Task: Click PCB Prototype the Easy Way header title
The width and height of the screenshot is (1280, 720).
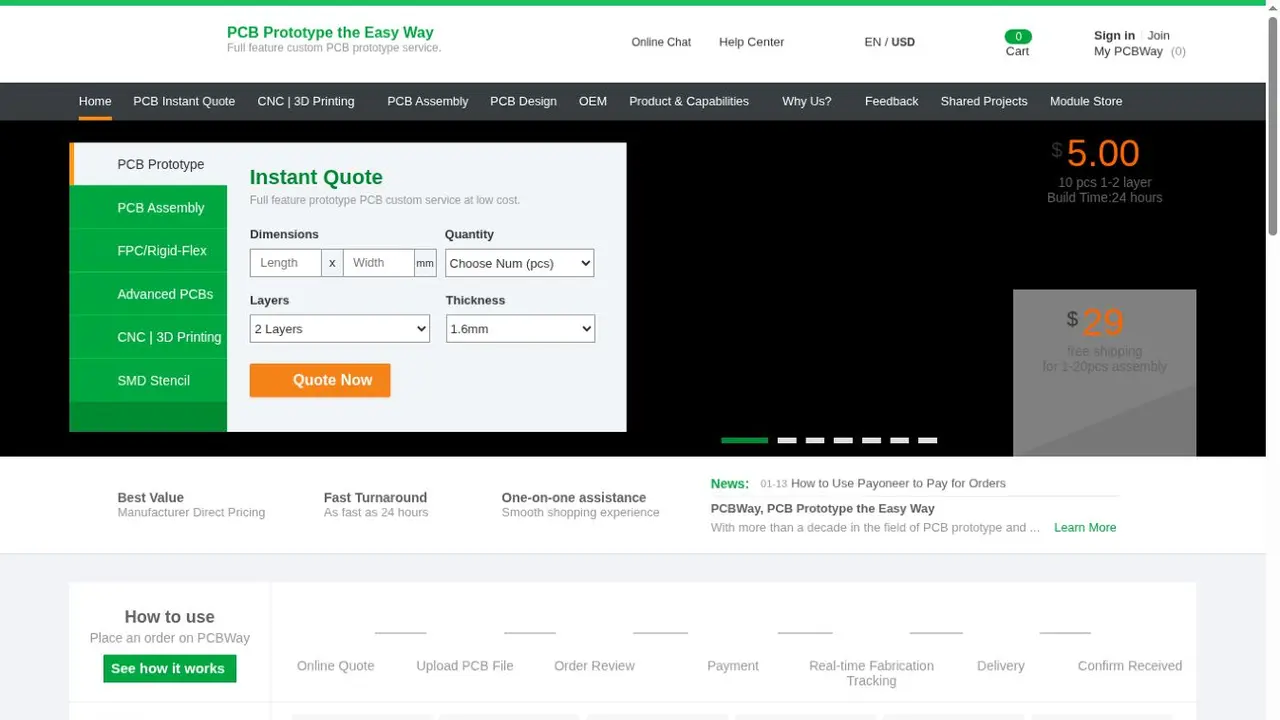Action: tap(330, 32)
